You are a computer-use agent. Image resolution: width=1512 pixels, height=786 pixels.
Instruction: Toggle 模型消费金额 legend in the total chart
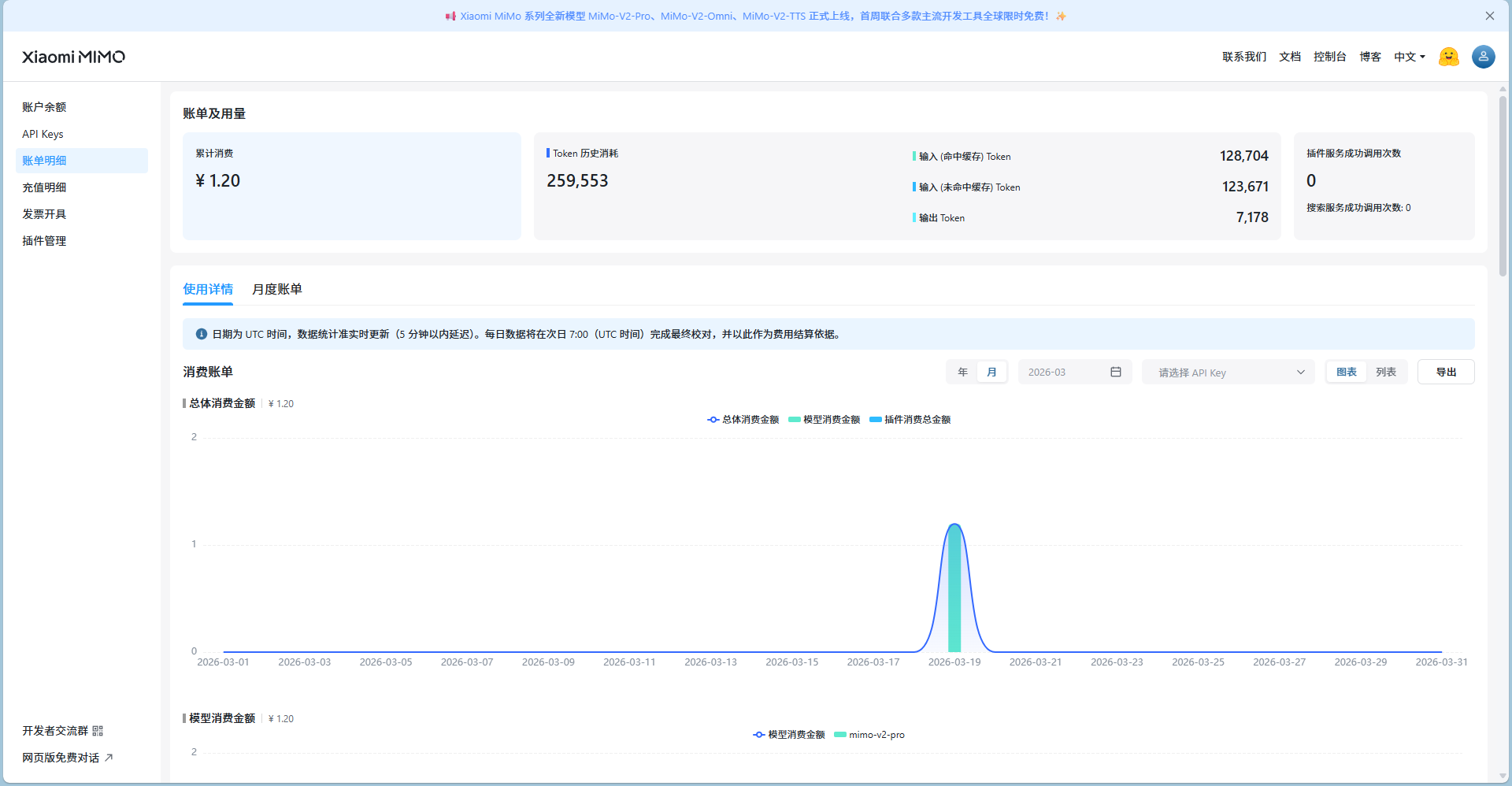pos(825,420)
